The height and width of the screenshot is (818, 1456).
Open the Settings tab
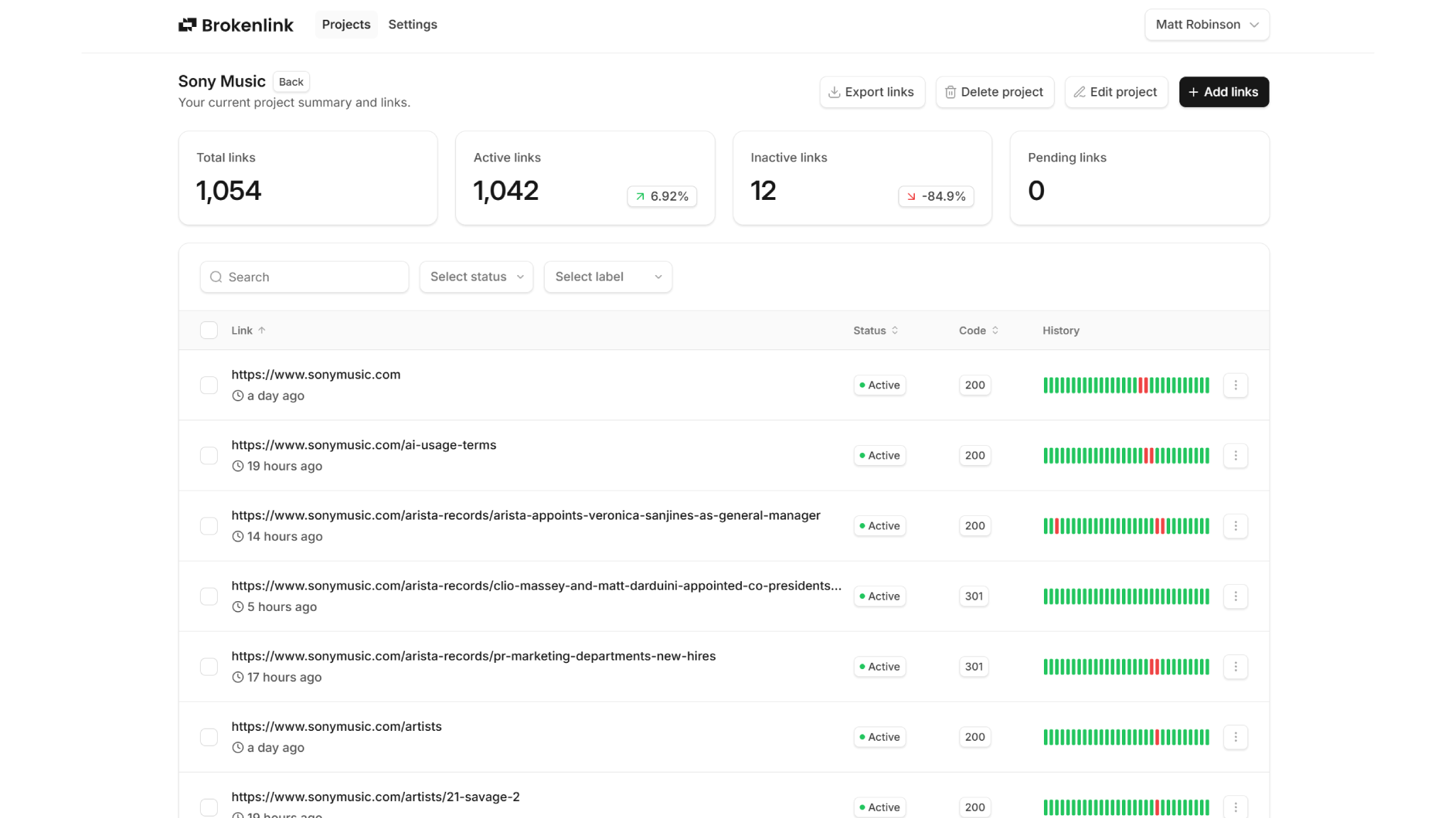tap(413, 25)
